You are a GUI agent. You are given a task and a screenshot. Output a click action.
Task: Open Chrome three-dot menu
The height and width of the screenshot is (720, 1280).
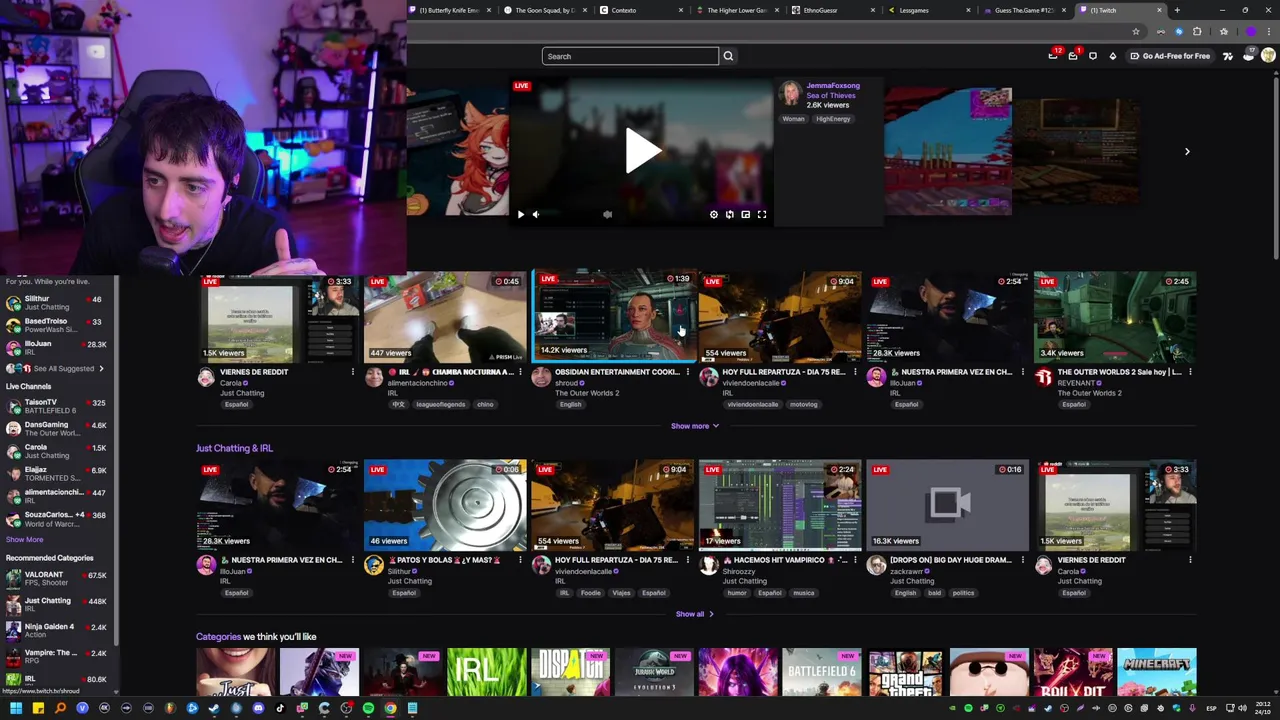pos(1269,32)
